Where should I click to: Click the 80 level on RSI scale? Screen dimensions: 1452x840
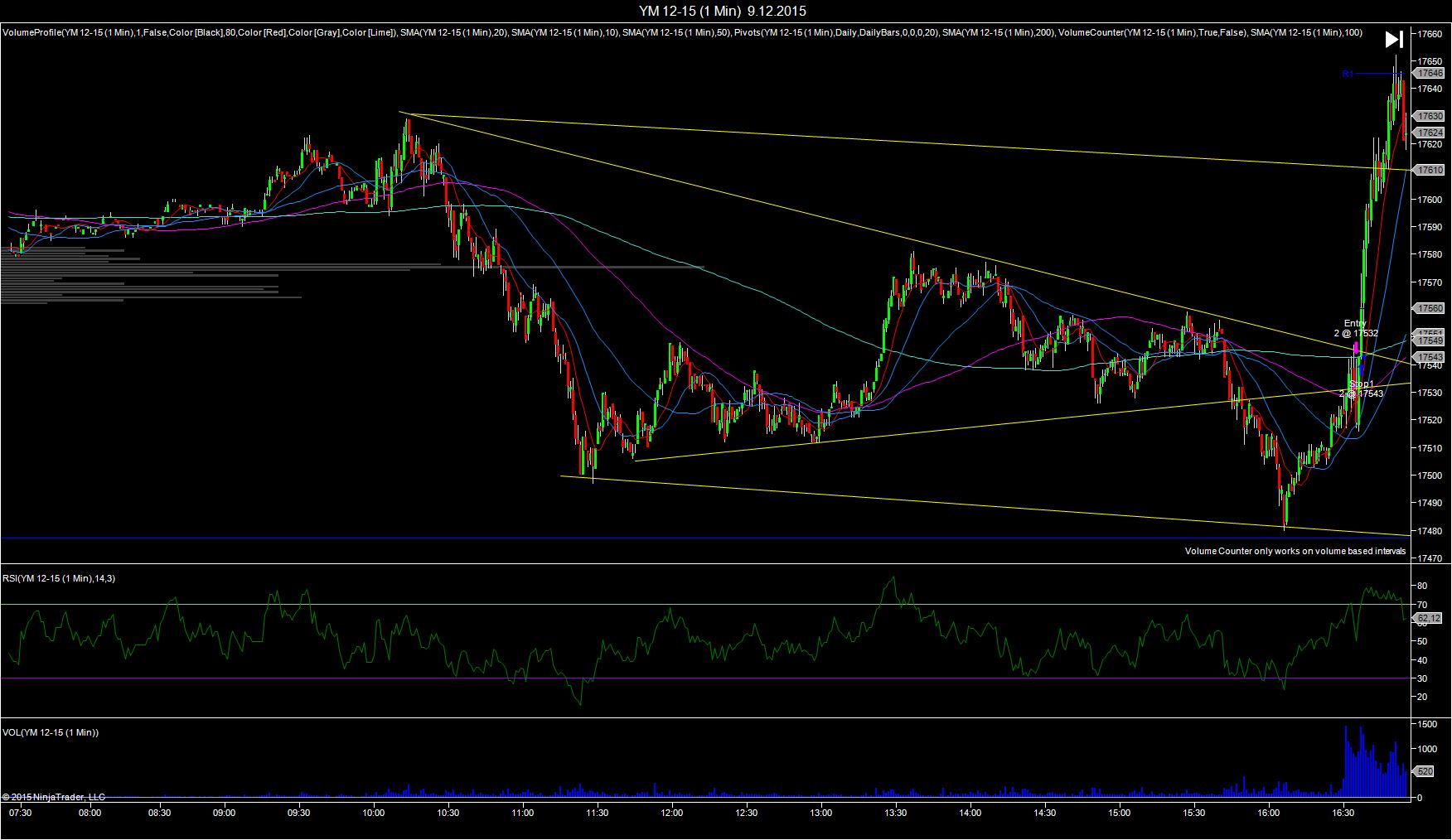pyautogui.click(x=1422, y=586)
